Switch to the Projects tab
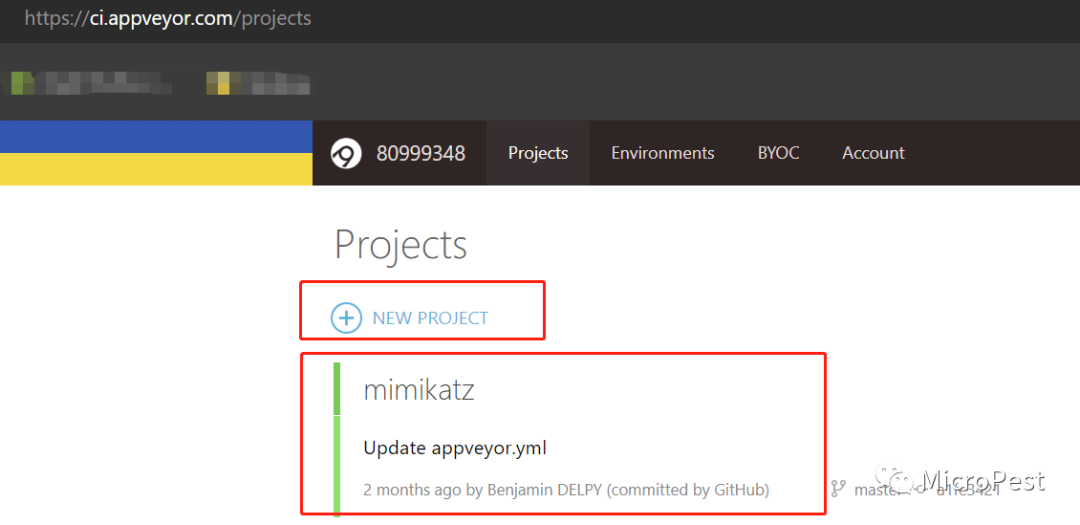This screenshot has height=525, width=1080. point(538,153)
